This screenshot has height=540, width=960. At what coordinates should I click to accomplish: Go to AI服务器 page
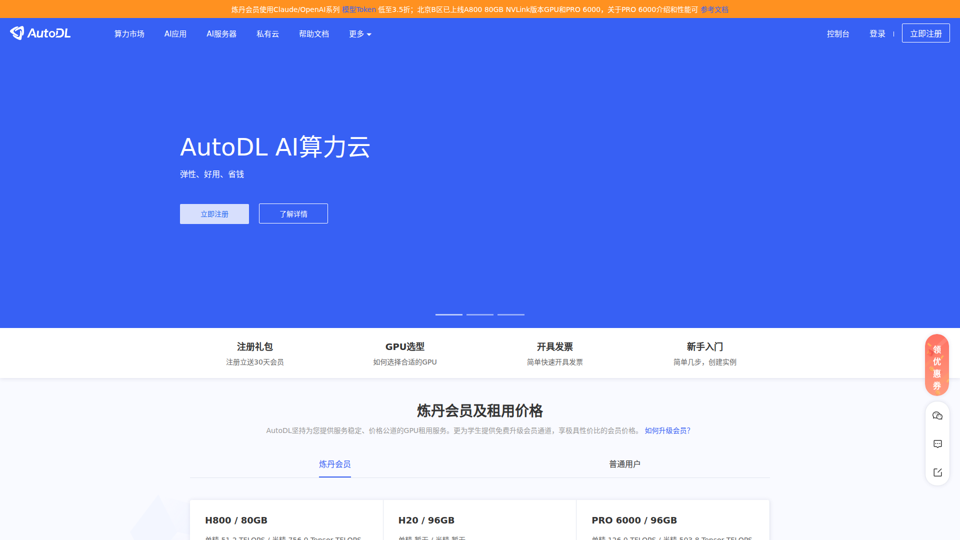coord(221,34)
